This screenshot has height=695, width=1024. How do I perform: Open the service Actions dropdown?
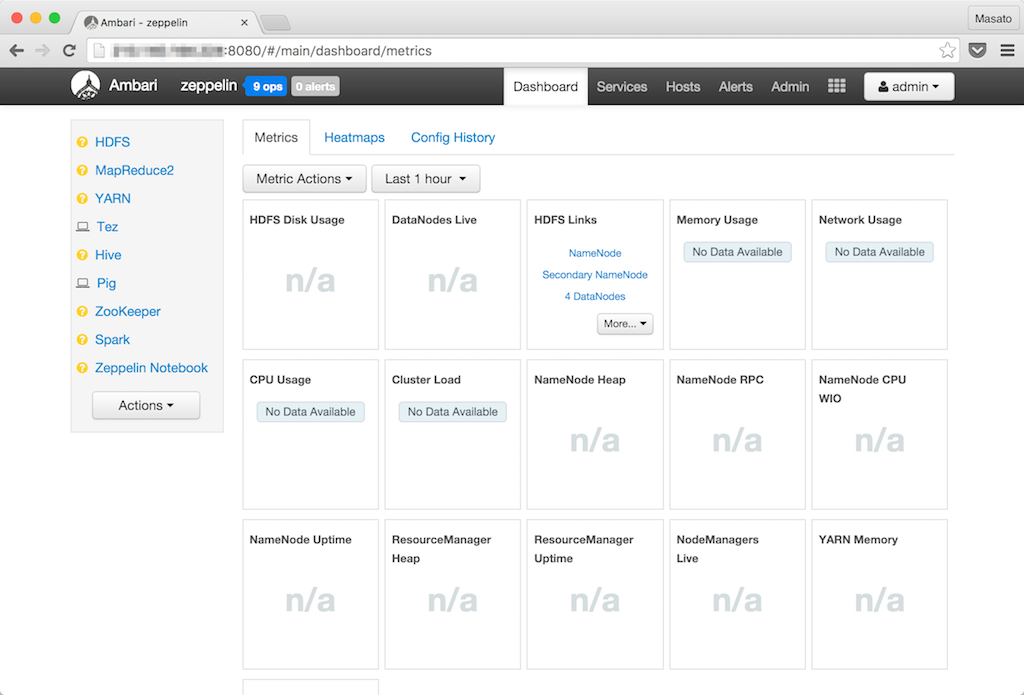click(146, 406)
